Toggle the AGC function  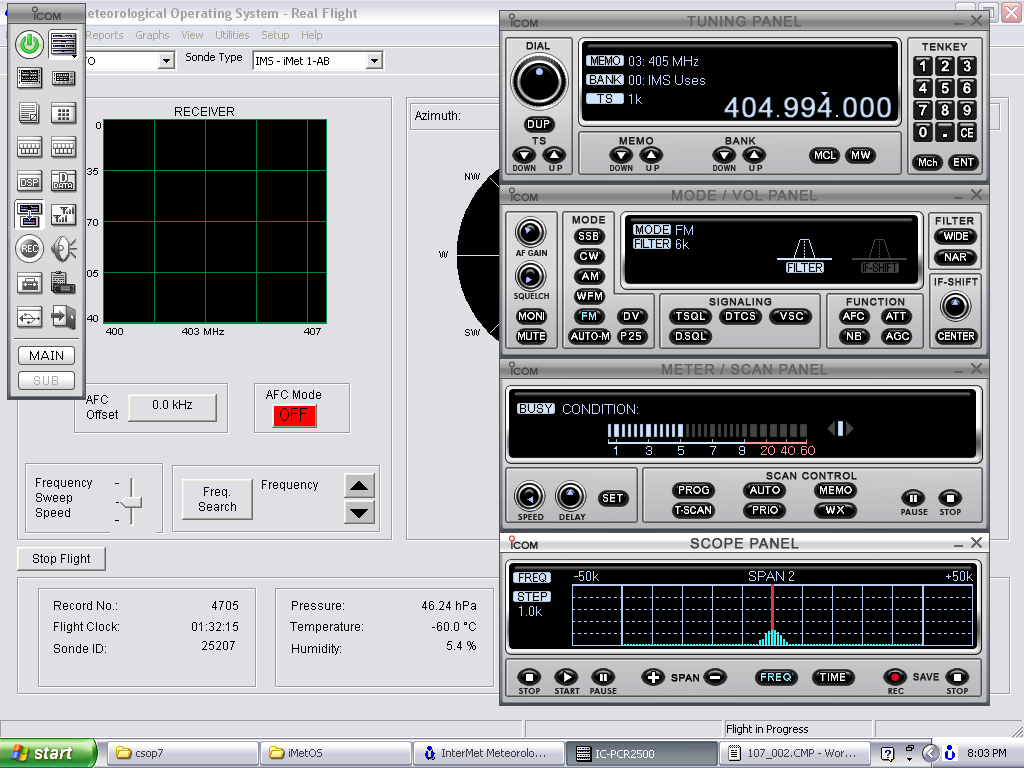[897, 336]
